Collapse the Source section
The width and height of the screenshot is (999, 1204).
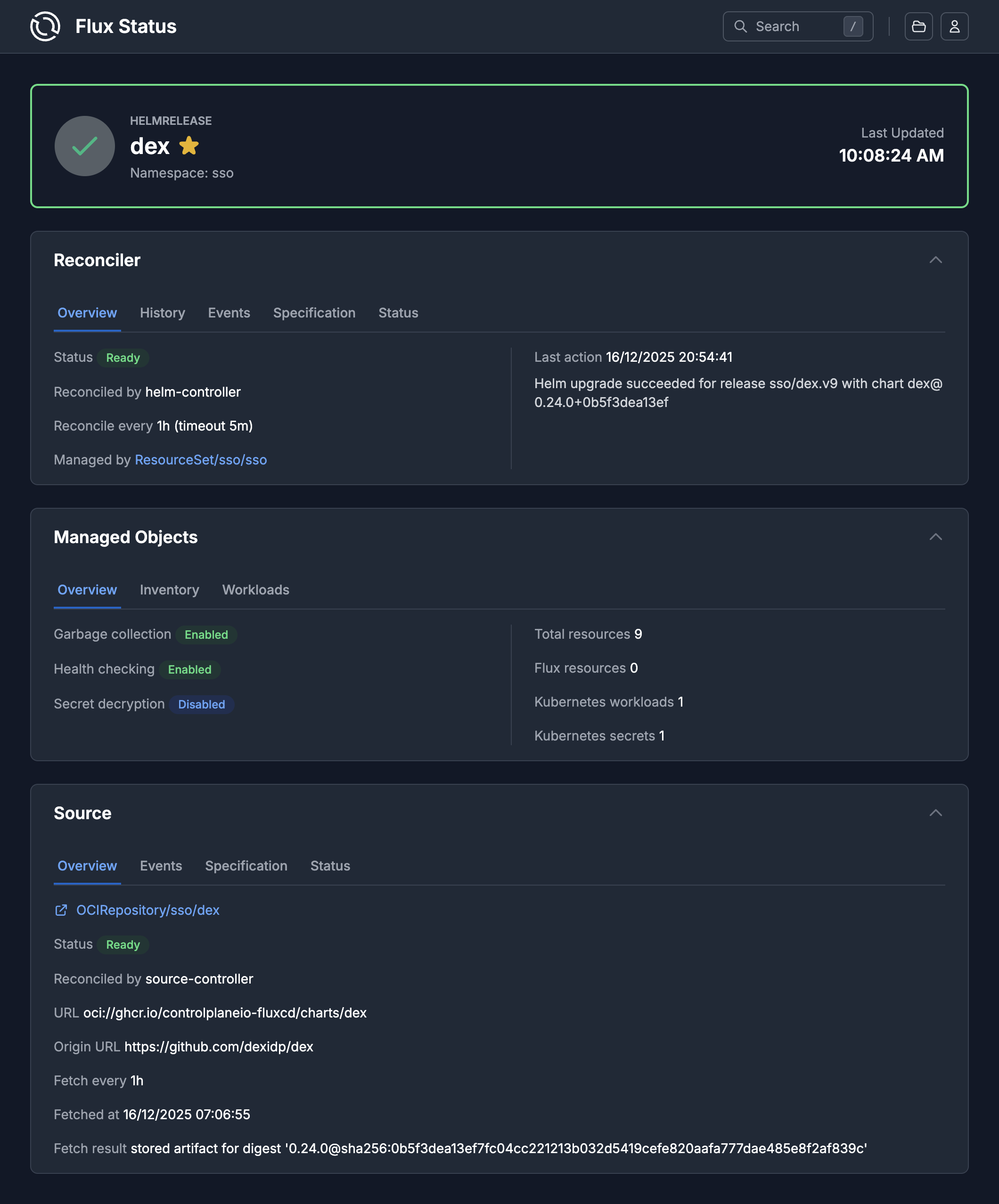point(936,813)
